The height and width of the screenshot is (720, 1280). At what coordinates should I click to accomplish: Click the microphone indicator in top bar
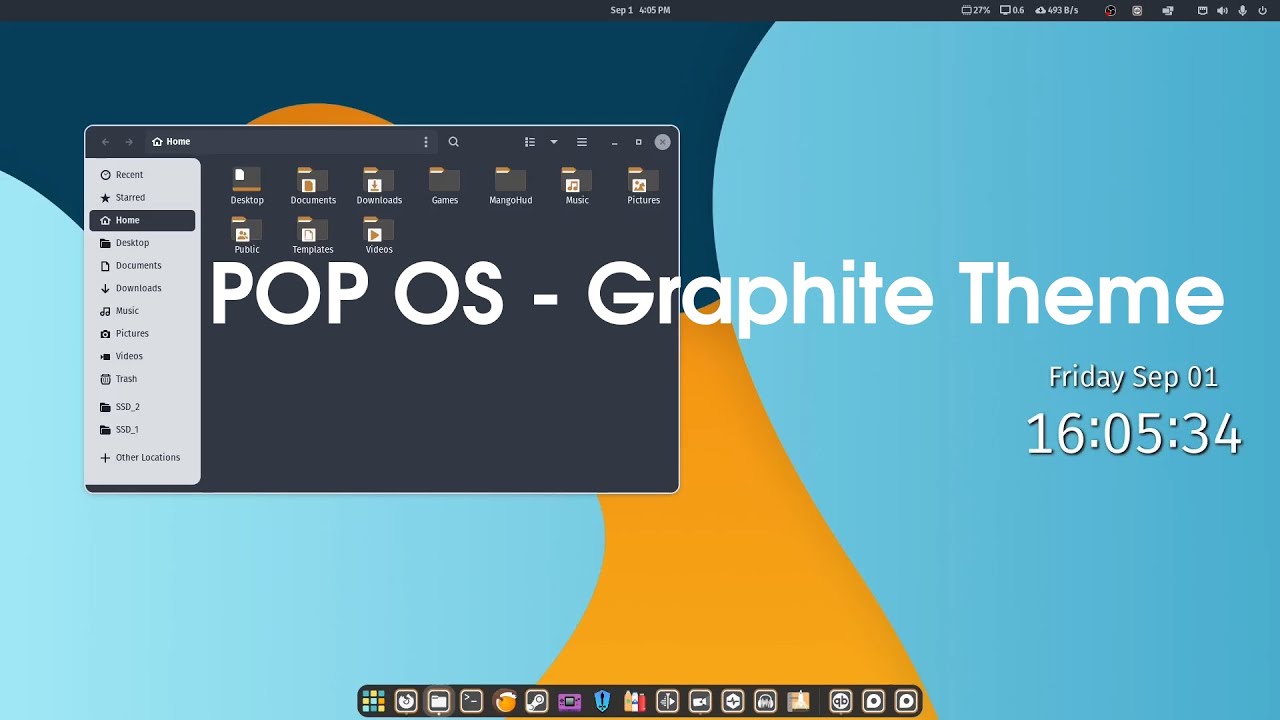click(1243, 10)
